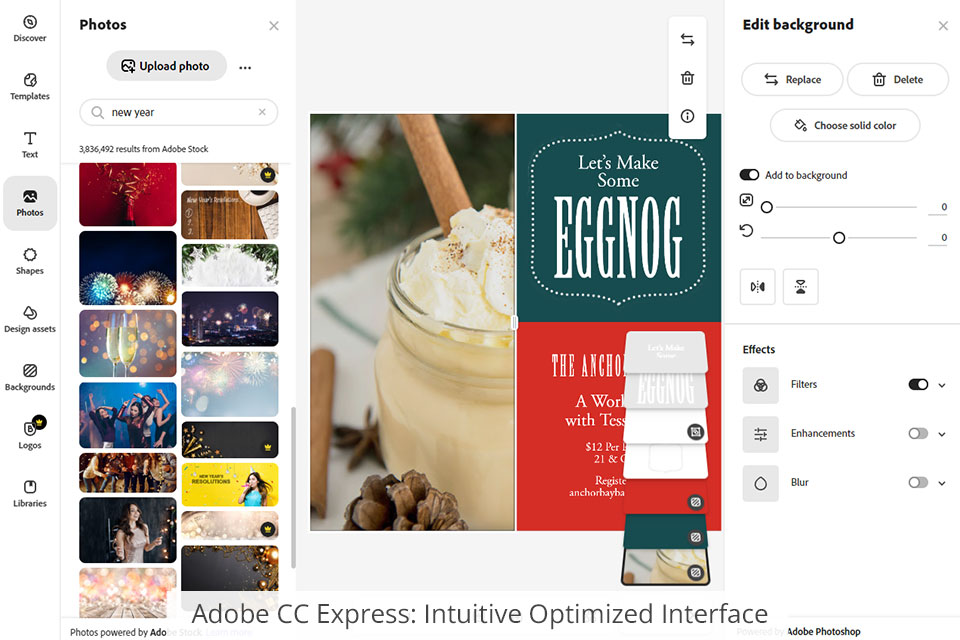Select the champagne glasses bokeh photo
This screenshot has width=960, height=640.
point(127,344)
